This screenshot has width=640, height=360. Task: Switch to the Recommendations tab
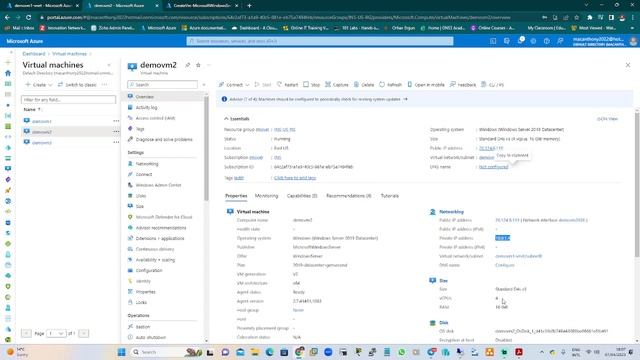[x=349, y=196]
